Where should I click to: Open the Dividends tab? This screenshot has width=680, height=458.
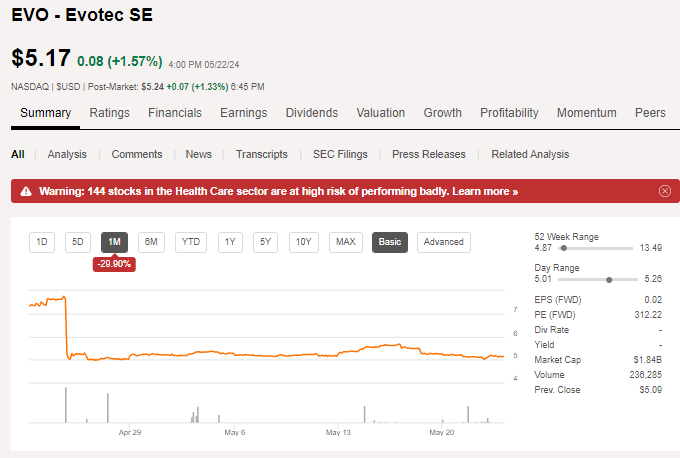[311, 113]
